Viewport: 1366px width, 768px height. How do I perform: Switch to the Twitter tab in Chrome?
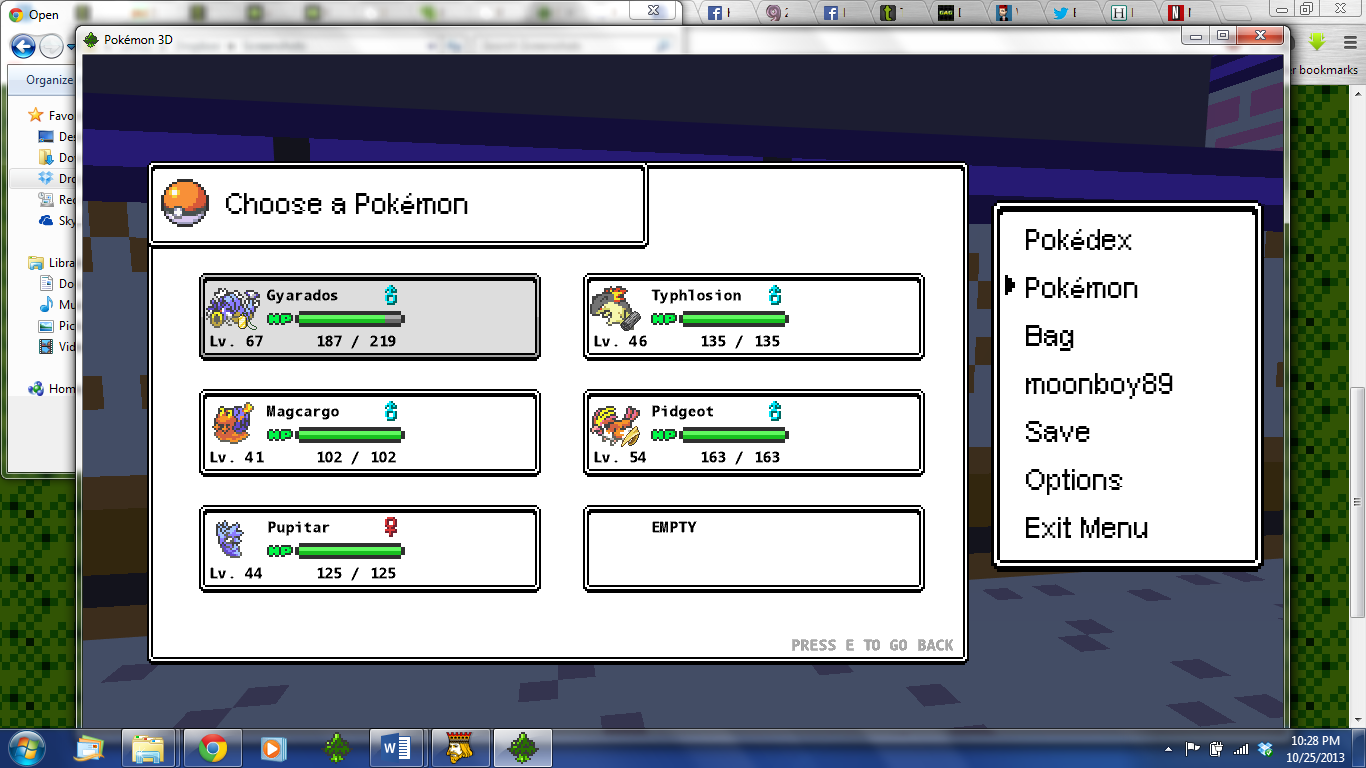coord(1073,13)
